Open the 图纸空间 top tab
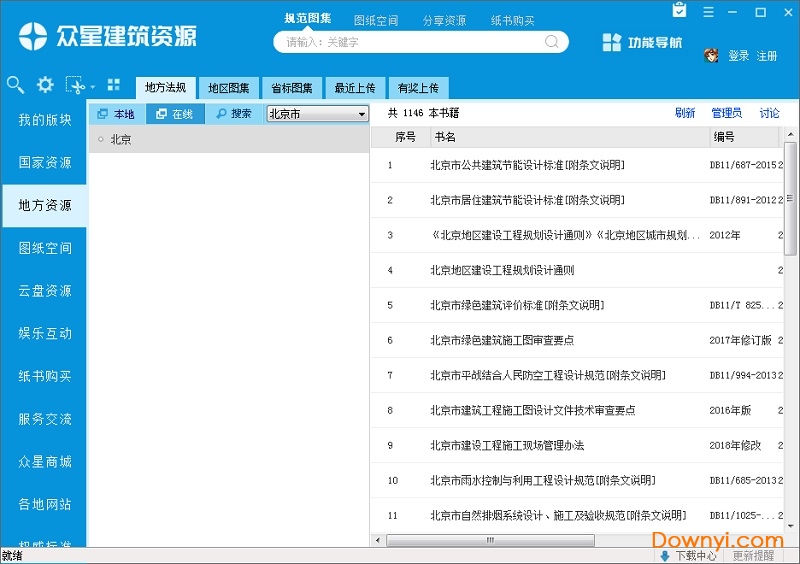Viewport: 800px width, 564px height. (x=376, y=20)
